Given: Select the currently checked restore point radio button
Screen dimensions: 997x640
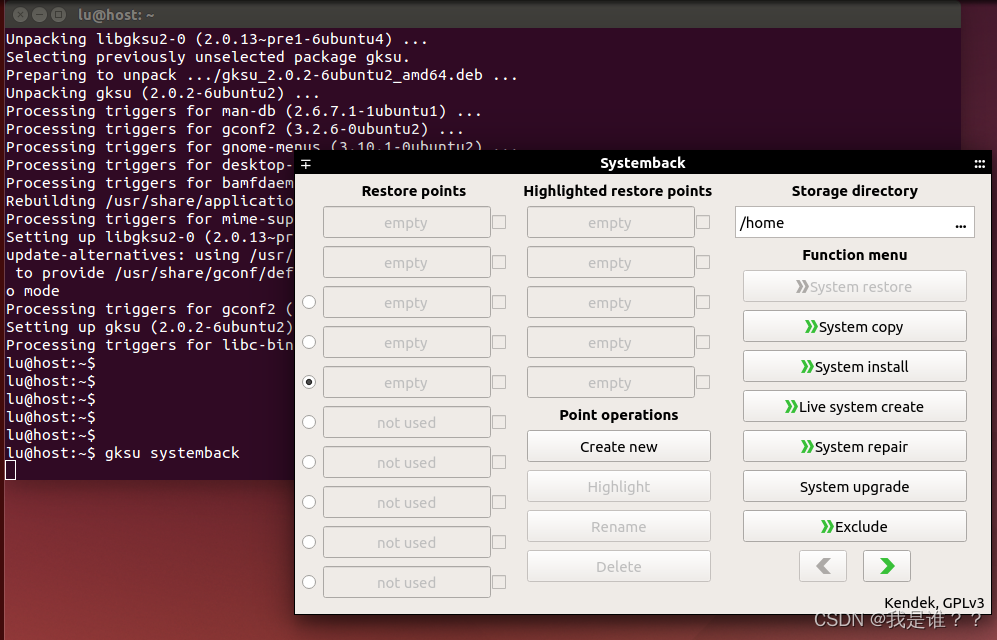Looking at the screenshot, I should 309,382.
